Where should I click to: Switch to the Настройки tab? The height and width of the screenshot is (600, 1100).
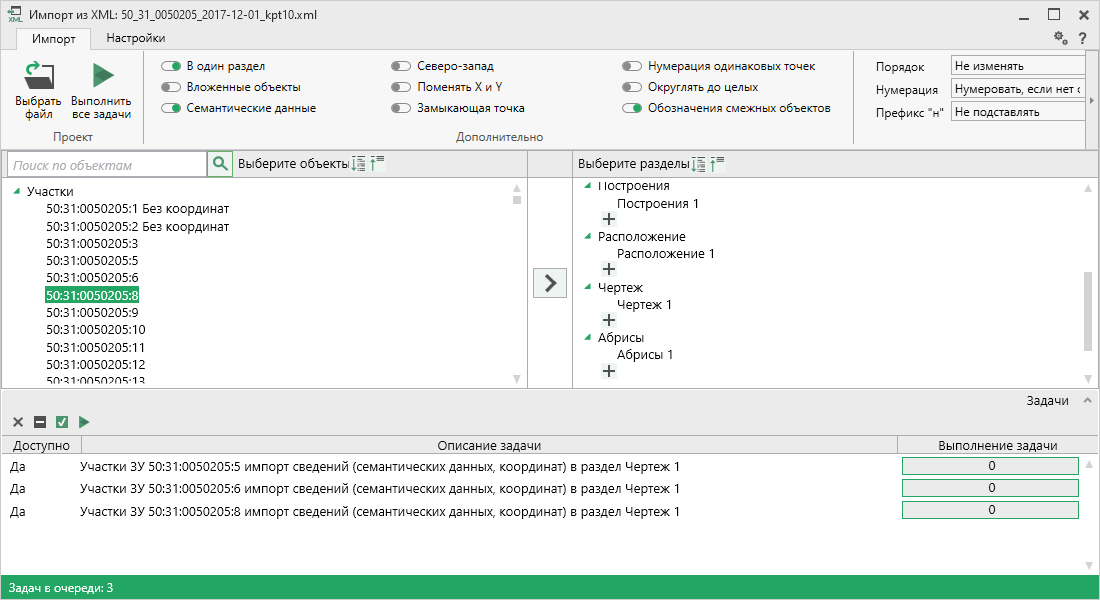click(x=136, y=38)
